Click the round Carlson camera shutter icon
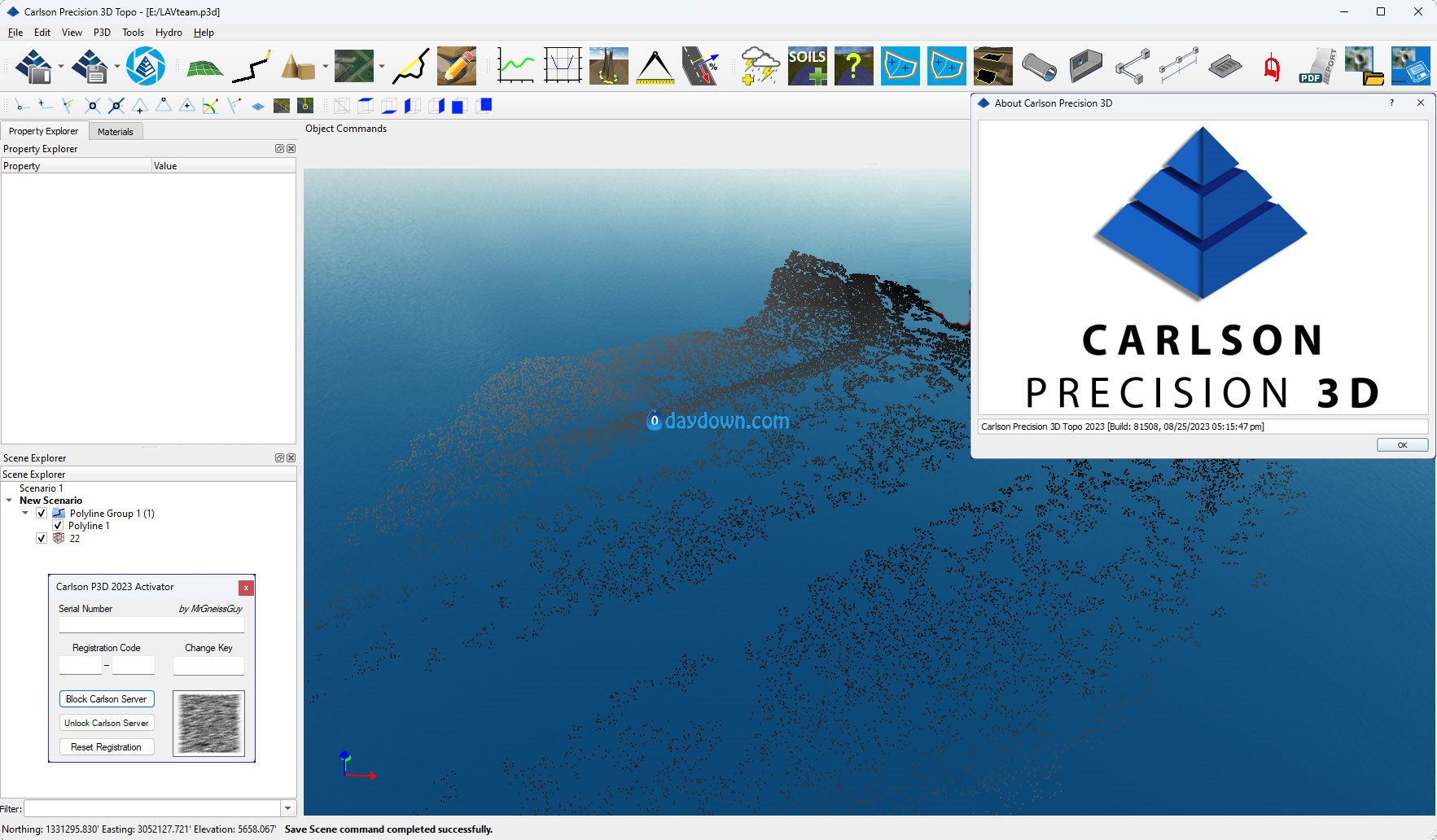 click(x=146, y=66)
